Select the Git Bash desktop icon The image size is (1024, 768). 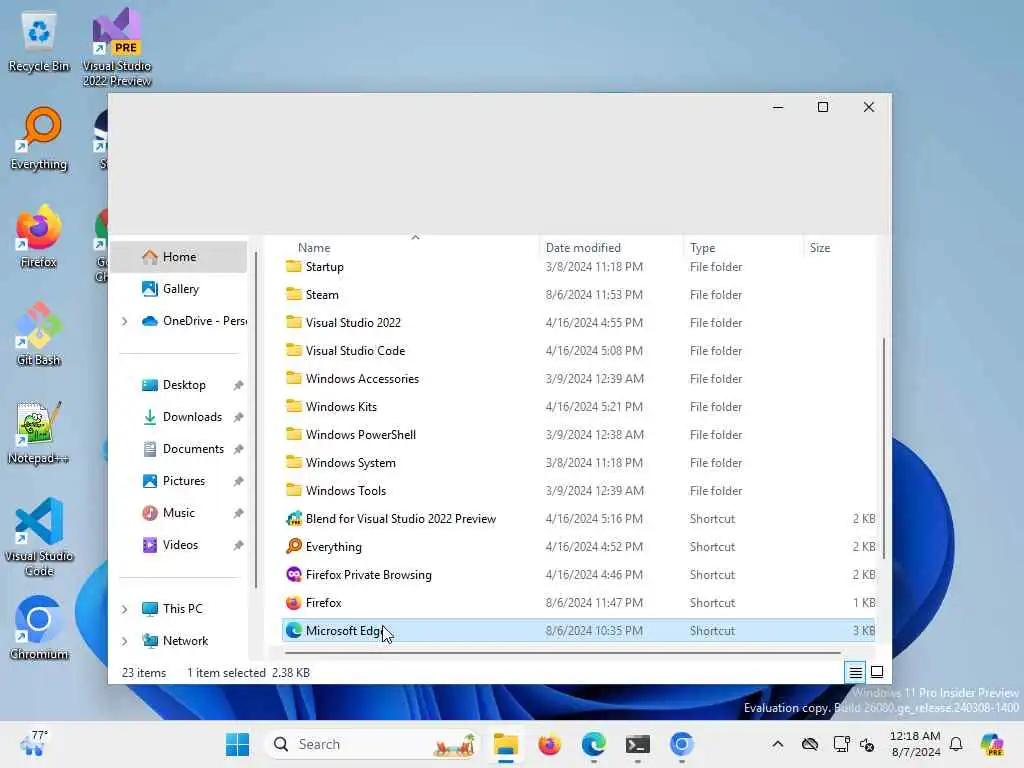[39, 334]
